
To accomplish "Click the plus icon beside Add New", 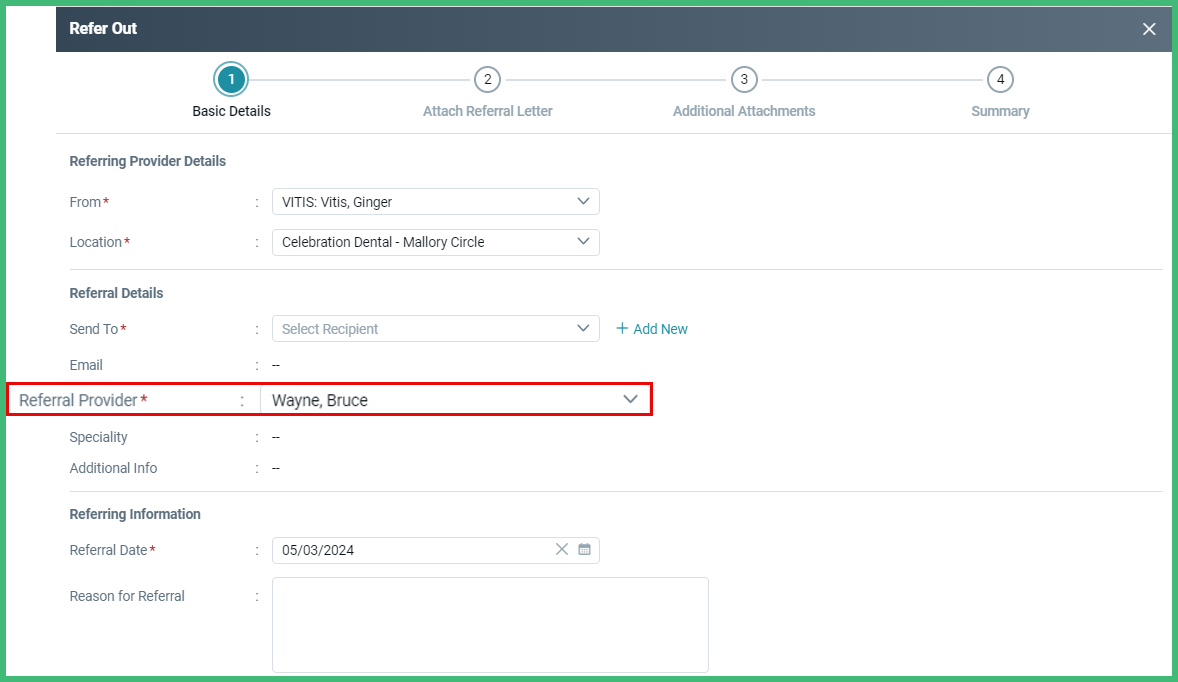I will pyautogui.click(x=622, y=329).
